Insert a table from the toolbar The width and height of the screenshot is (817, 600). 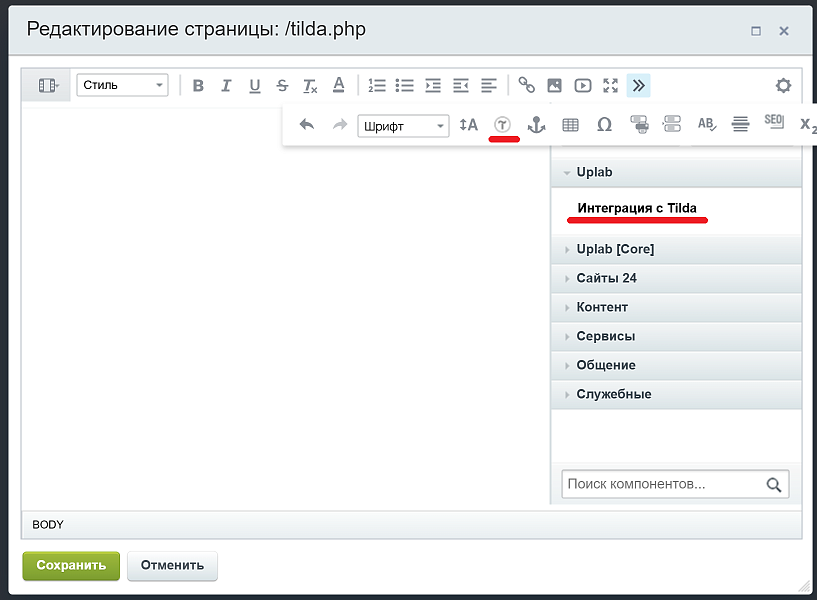[x=571, y=124]
